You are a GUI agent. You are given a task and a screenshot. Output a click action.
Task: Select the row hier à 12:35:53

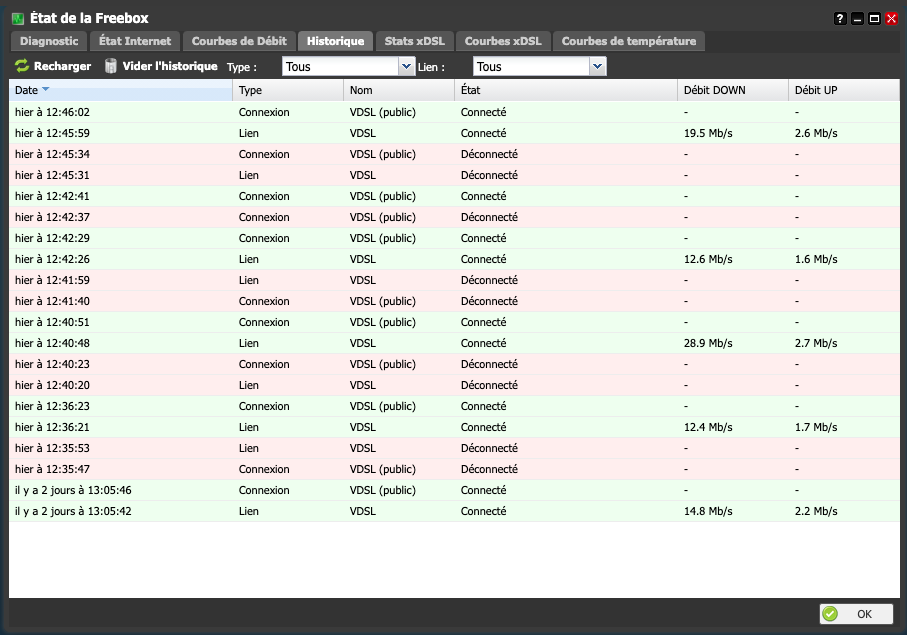pos(454,448)
